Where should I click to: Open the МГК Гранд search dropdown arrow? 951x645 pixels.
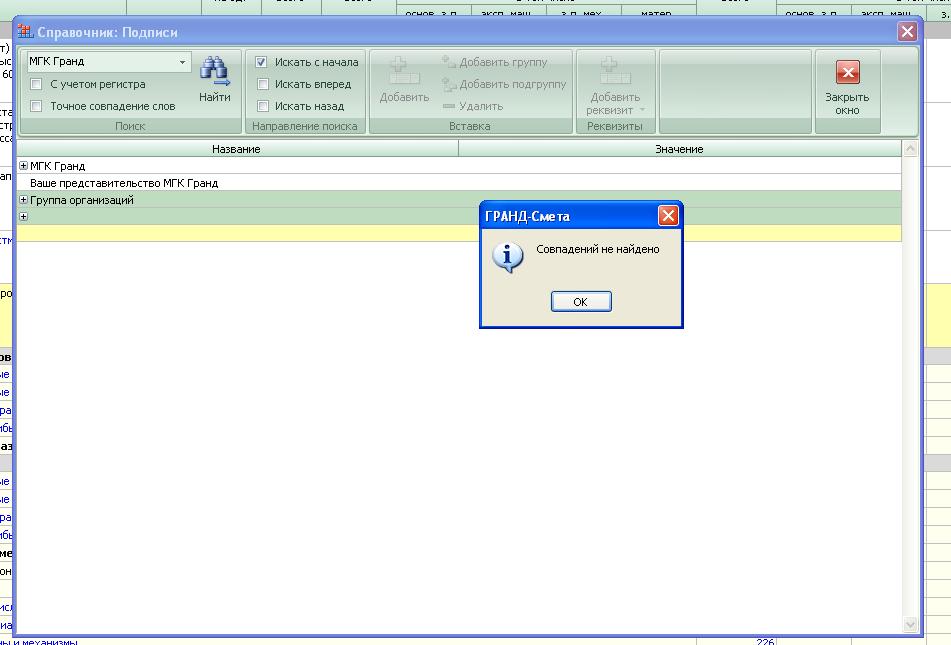[x=182, y=62]
